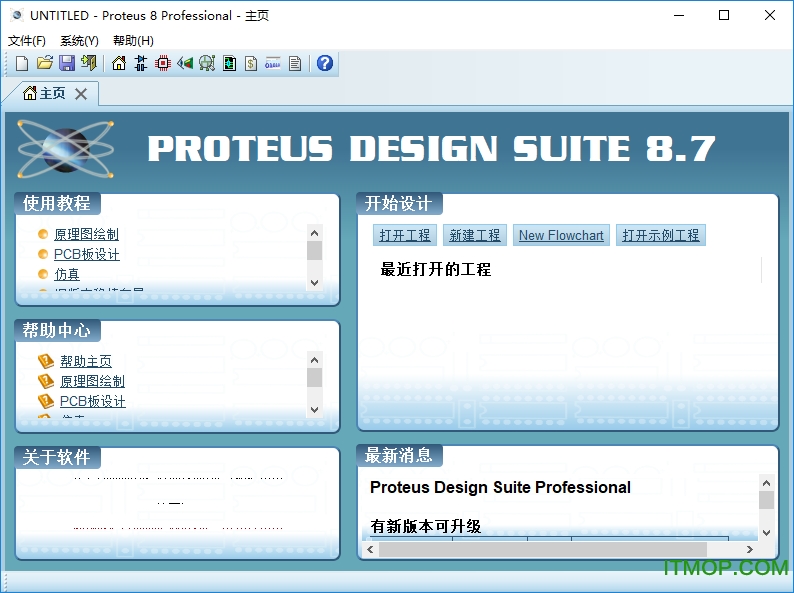Click up arrow of 帮助中心 scrollbar
Screen dimensions: 794x593
pos(314,360)
